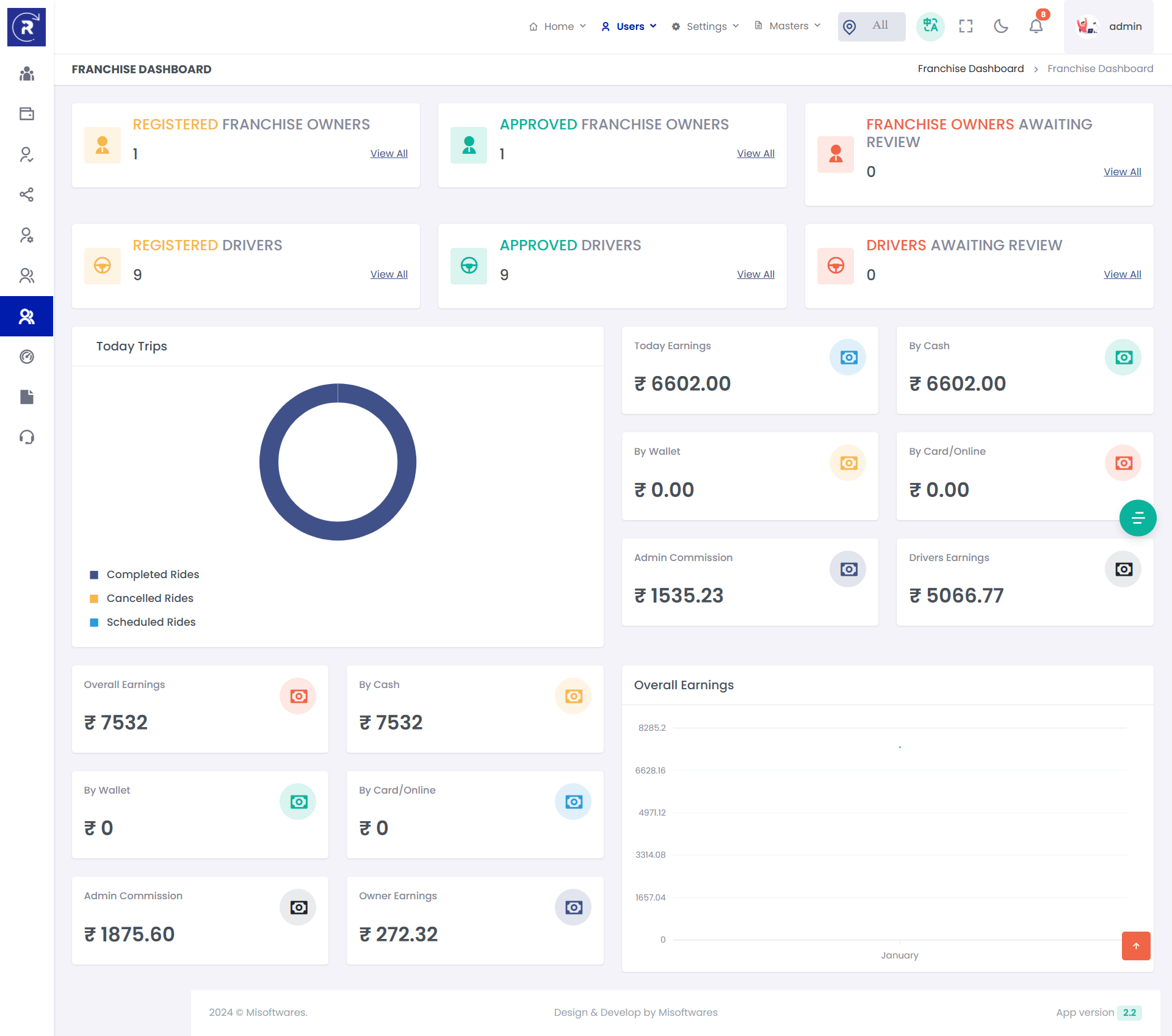Click the dashboard gauge sidebar icon

pos(26,357)
